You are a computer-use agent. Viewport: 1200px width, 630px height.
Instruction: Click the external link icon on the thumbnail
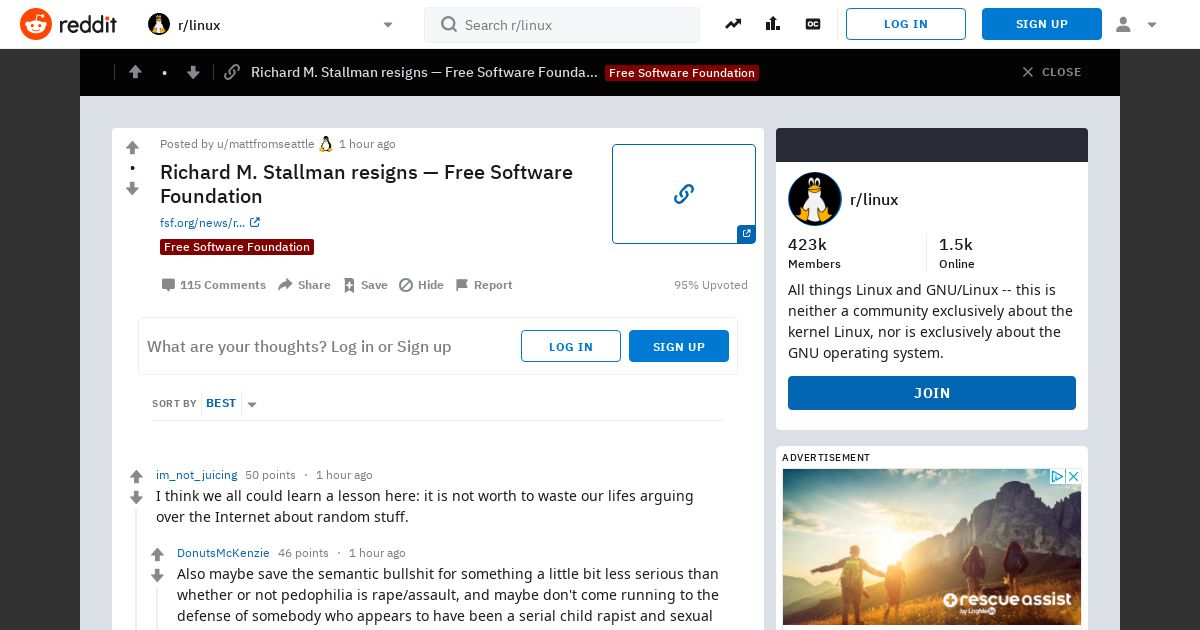[x=746, y=234]
